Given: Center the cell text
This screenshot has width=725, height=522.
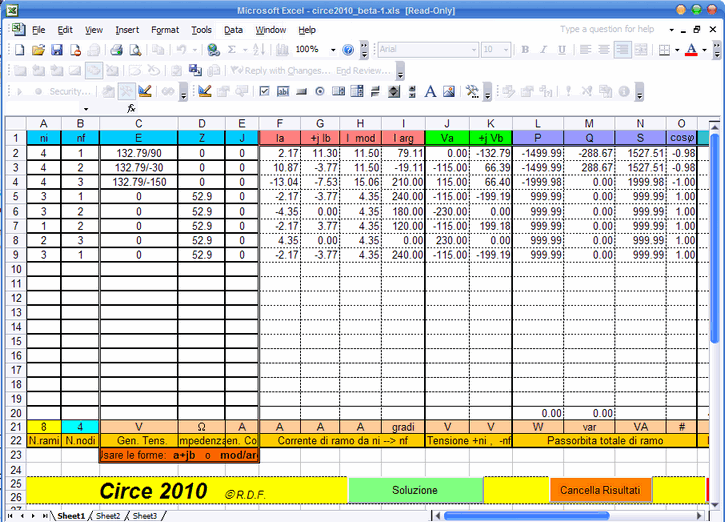Looking at the screenshot, I should (604, 49).
